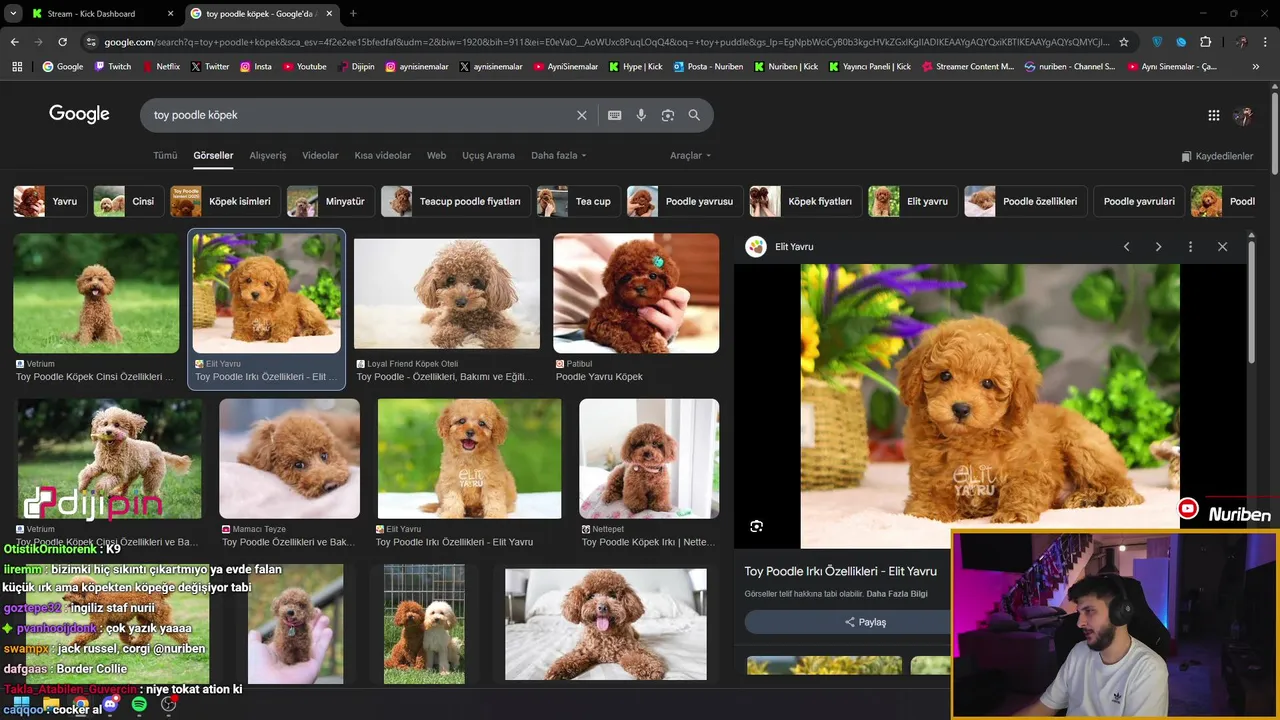This screenshot has width=1280, height=720.
Task: Close the toy poodle köpek browser tab
Action: (x=329, y=14)
